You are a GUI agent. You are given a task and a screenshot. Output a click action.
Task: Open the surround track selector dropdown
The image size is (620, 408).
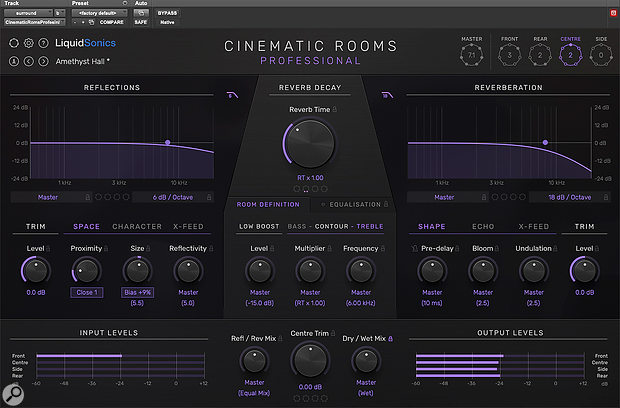(28, 13)
